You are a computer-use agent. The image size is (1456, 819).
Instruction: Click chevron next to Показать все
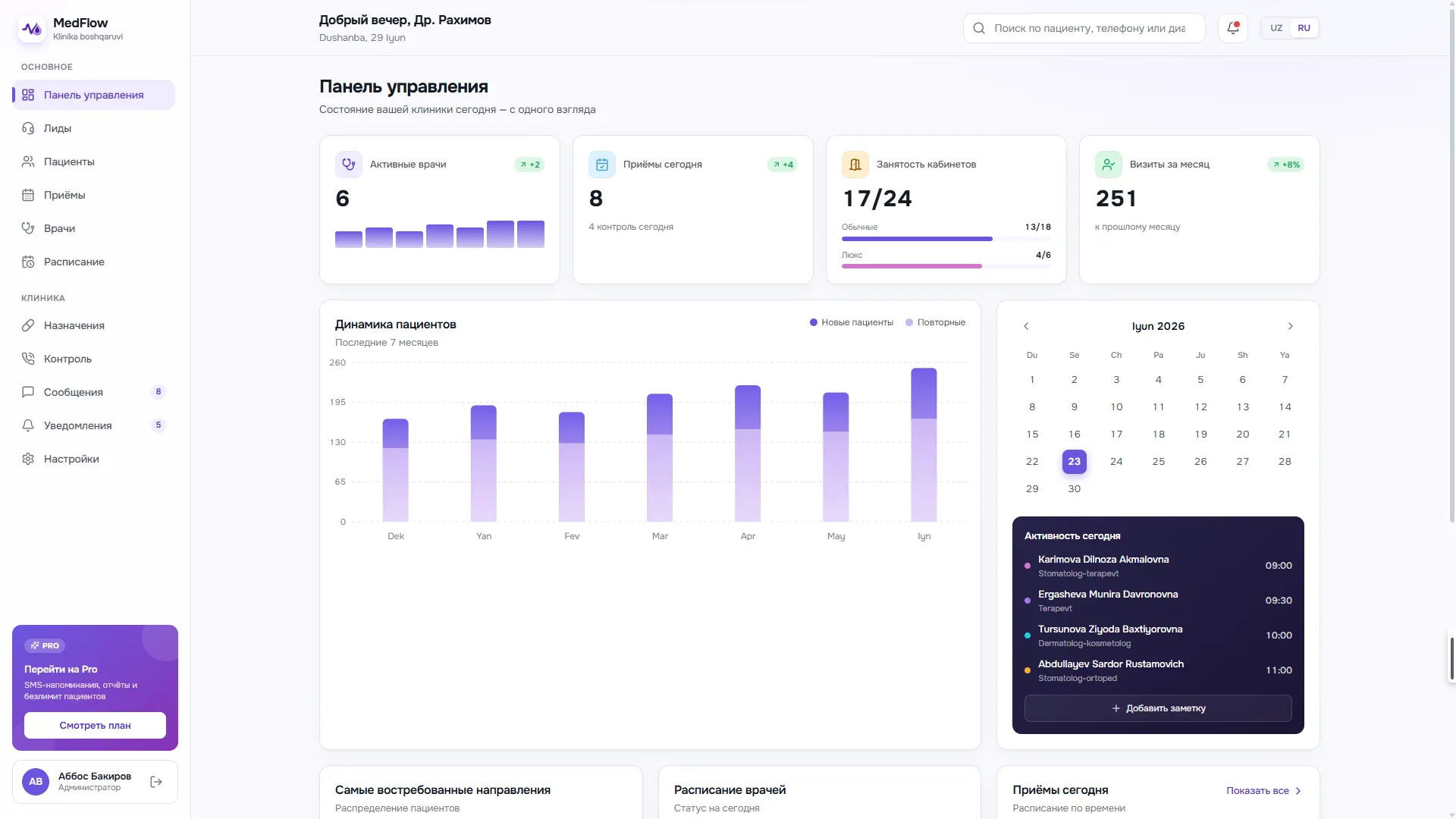[x=1298, y=791]
